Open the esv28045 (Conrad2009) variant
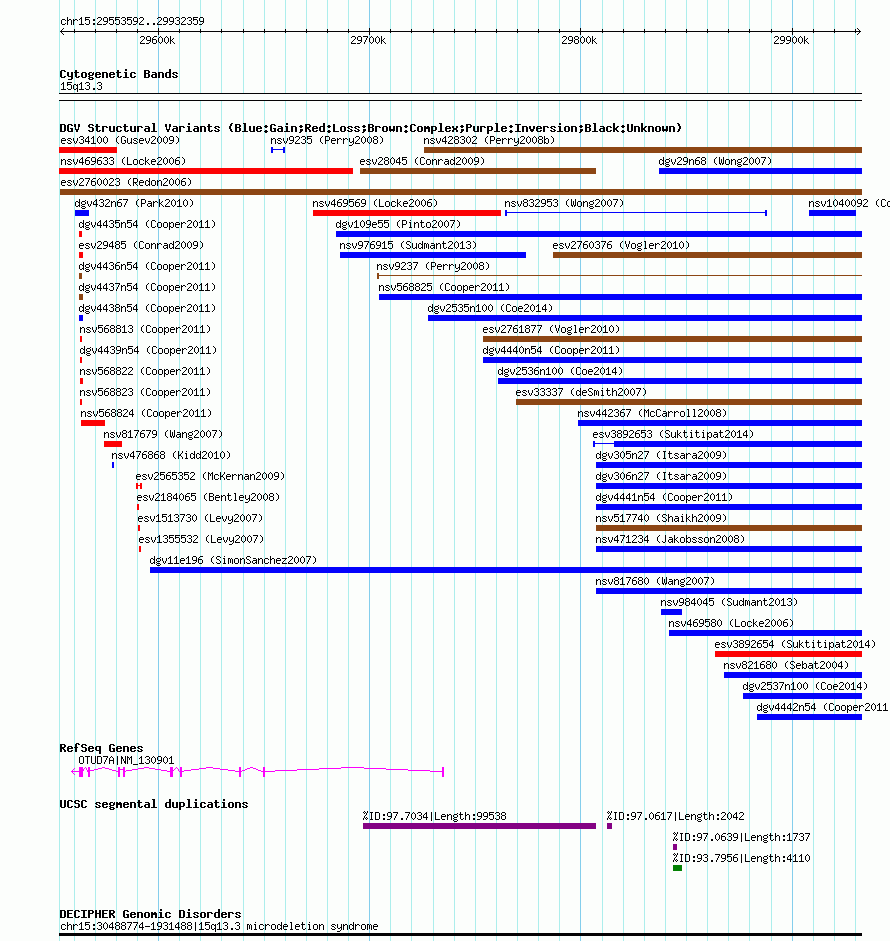890x941 pixels. coord(478,171)
